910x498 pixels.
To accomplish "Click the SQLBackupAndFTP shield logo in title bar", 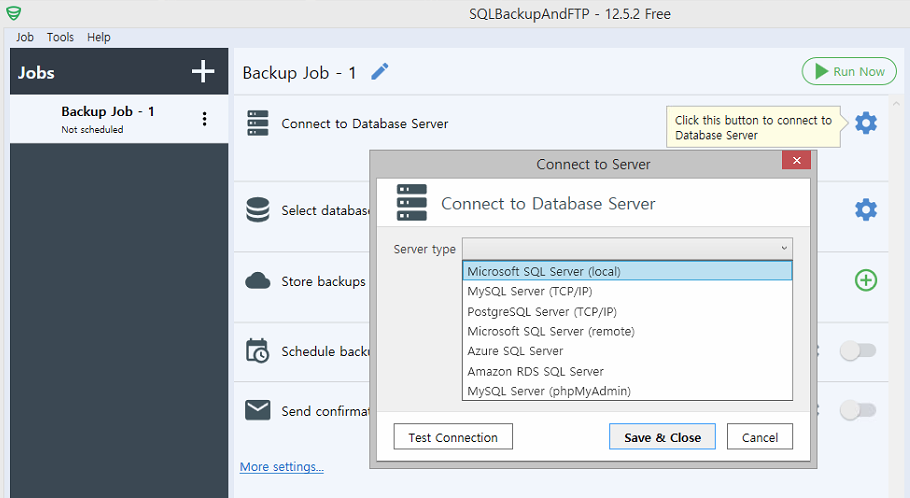I will (13, 13).
